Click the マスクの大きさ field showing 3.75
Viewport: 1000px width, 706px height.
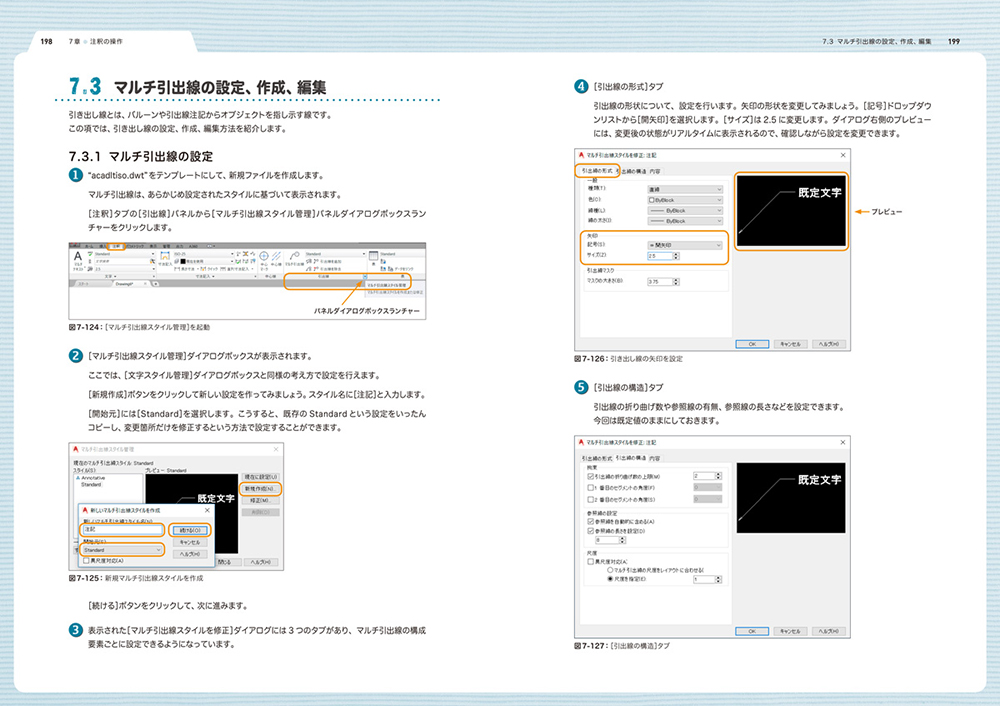(660, 282)
